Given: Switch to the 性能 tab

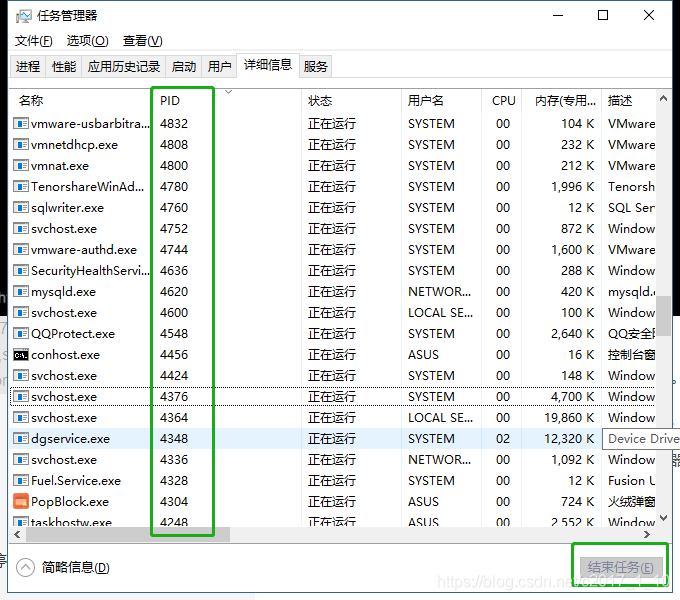Looking at the screenshot, I should coord(64,66).
